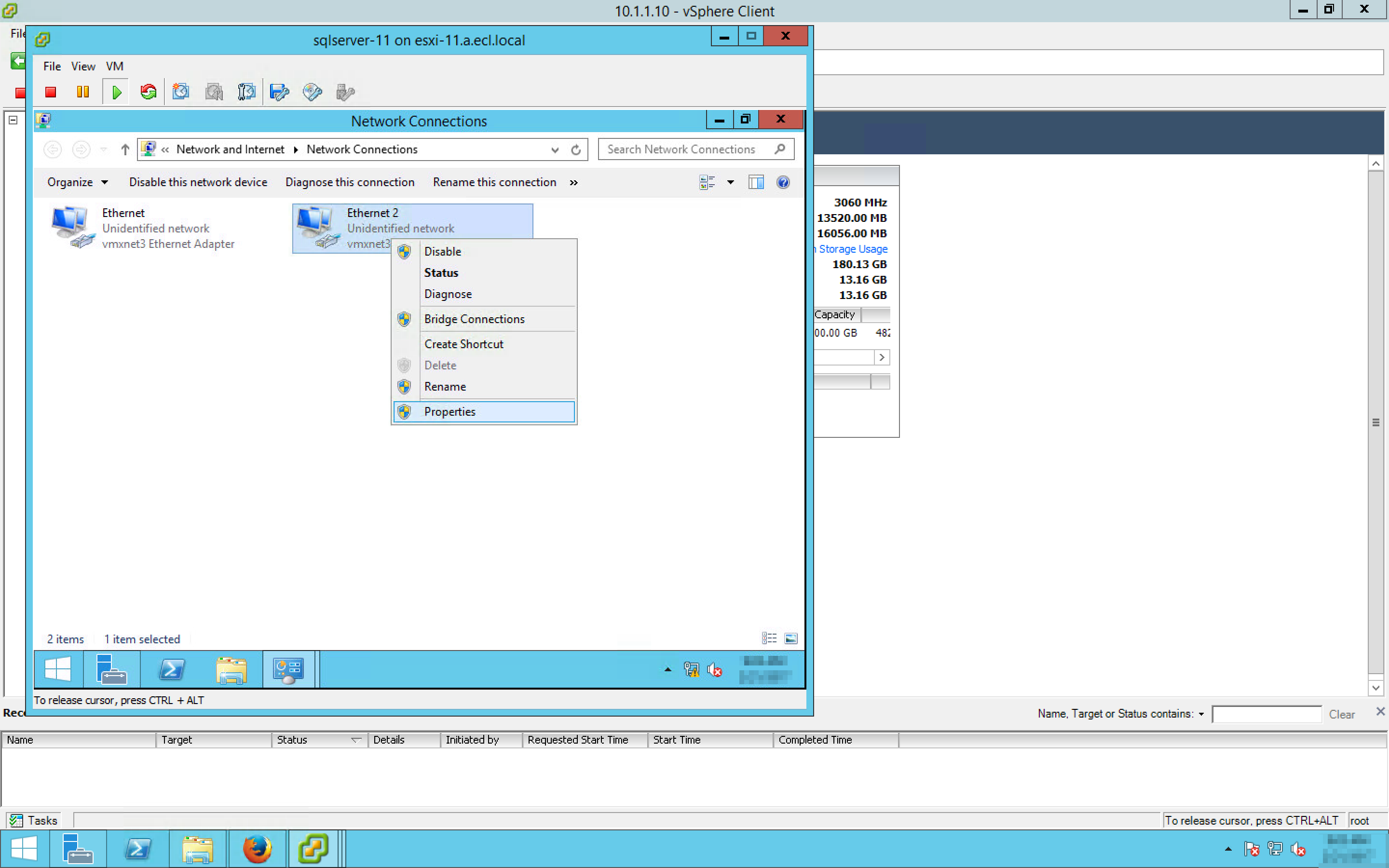1389x868 pixels.
Task: Switch to details view in status bar
Action: pos(769,638)
